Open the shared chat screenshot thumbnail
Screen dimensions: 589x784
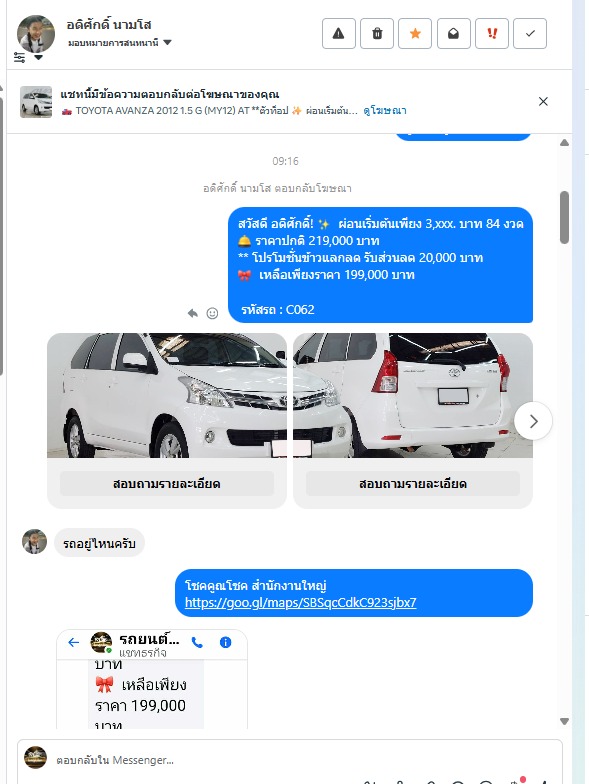[152, 679]
